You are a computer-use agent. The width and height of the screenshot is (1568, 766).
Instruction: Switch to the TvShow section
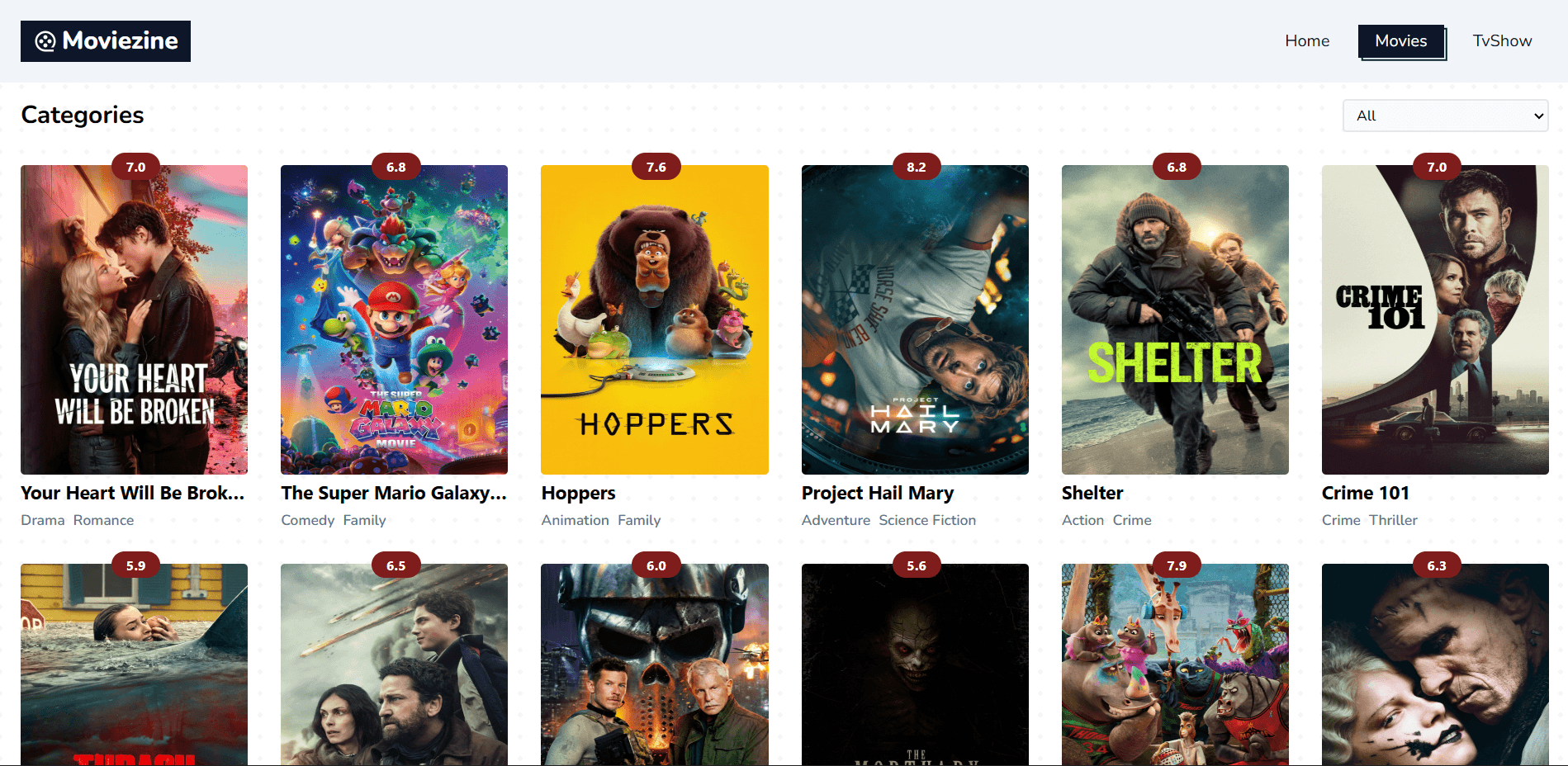(1502, 41)
